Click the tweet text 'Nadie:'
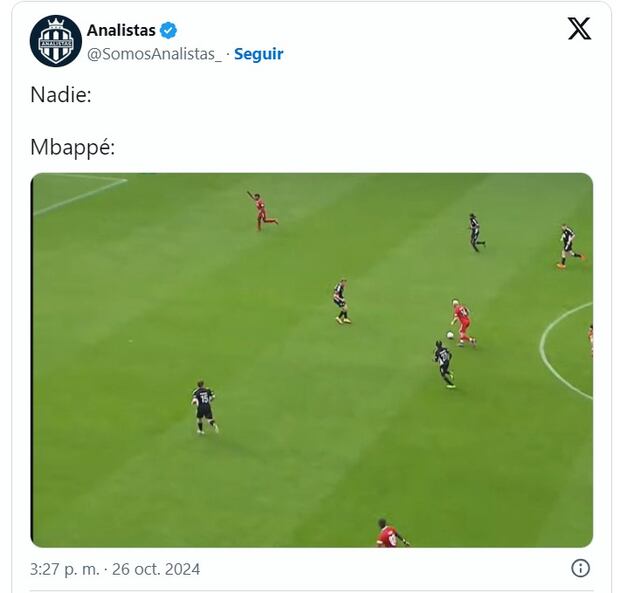Image resolution: width=620 pixels, height=593 pixels. [x=61, y=95]
